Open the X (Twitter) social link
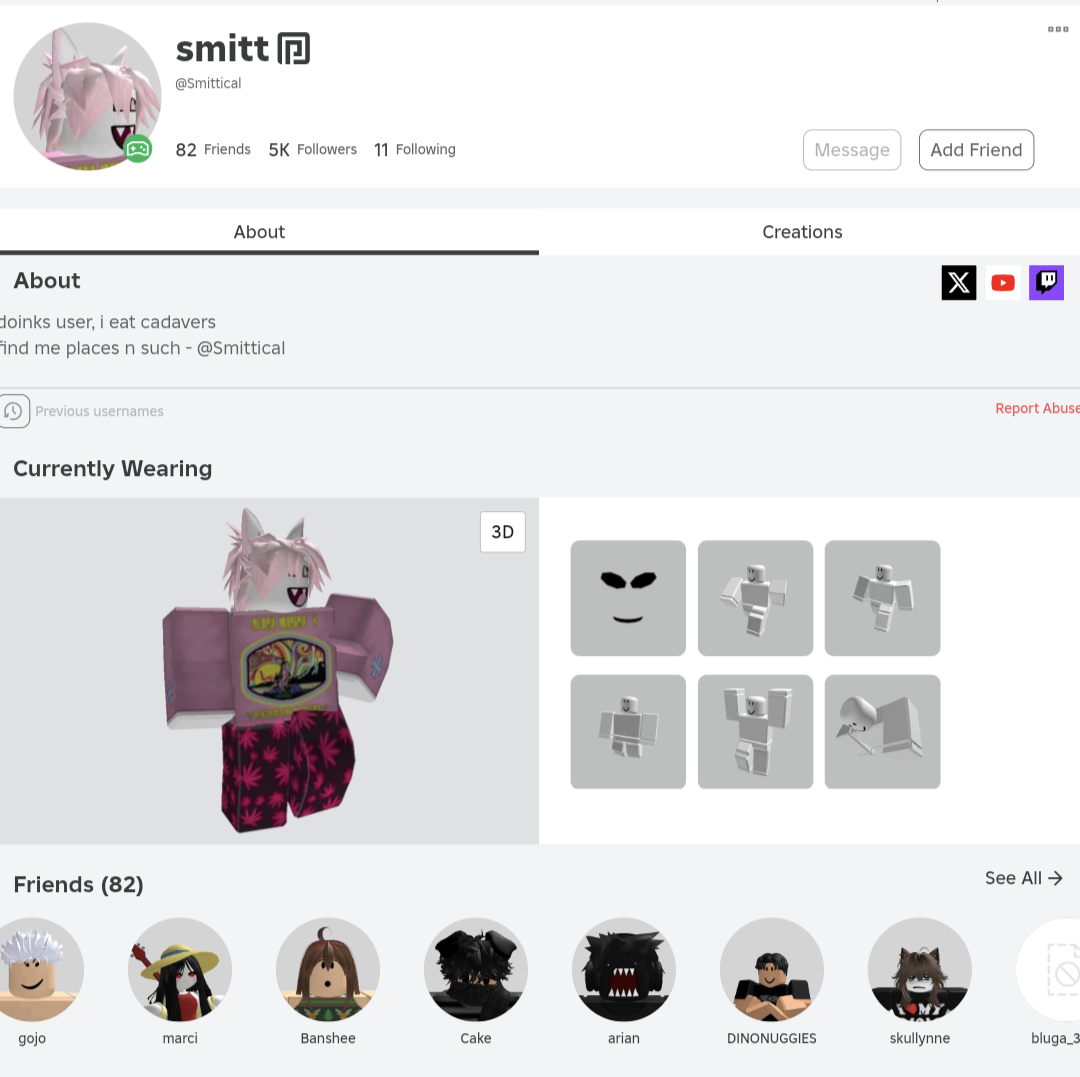 pyautogui.click(x=959, y=282)
